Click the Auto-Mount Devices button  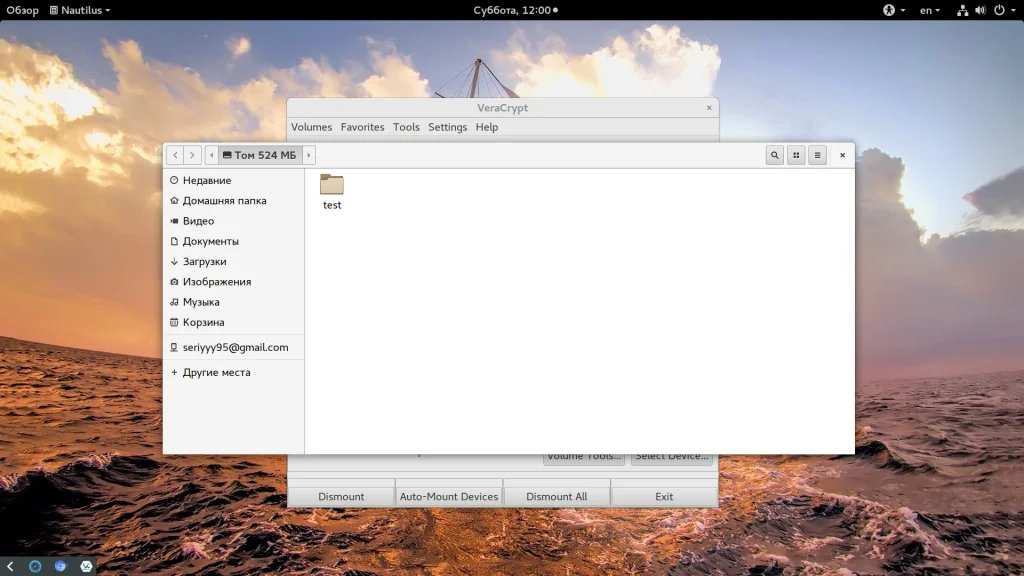(449, 497)
